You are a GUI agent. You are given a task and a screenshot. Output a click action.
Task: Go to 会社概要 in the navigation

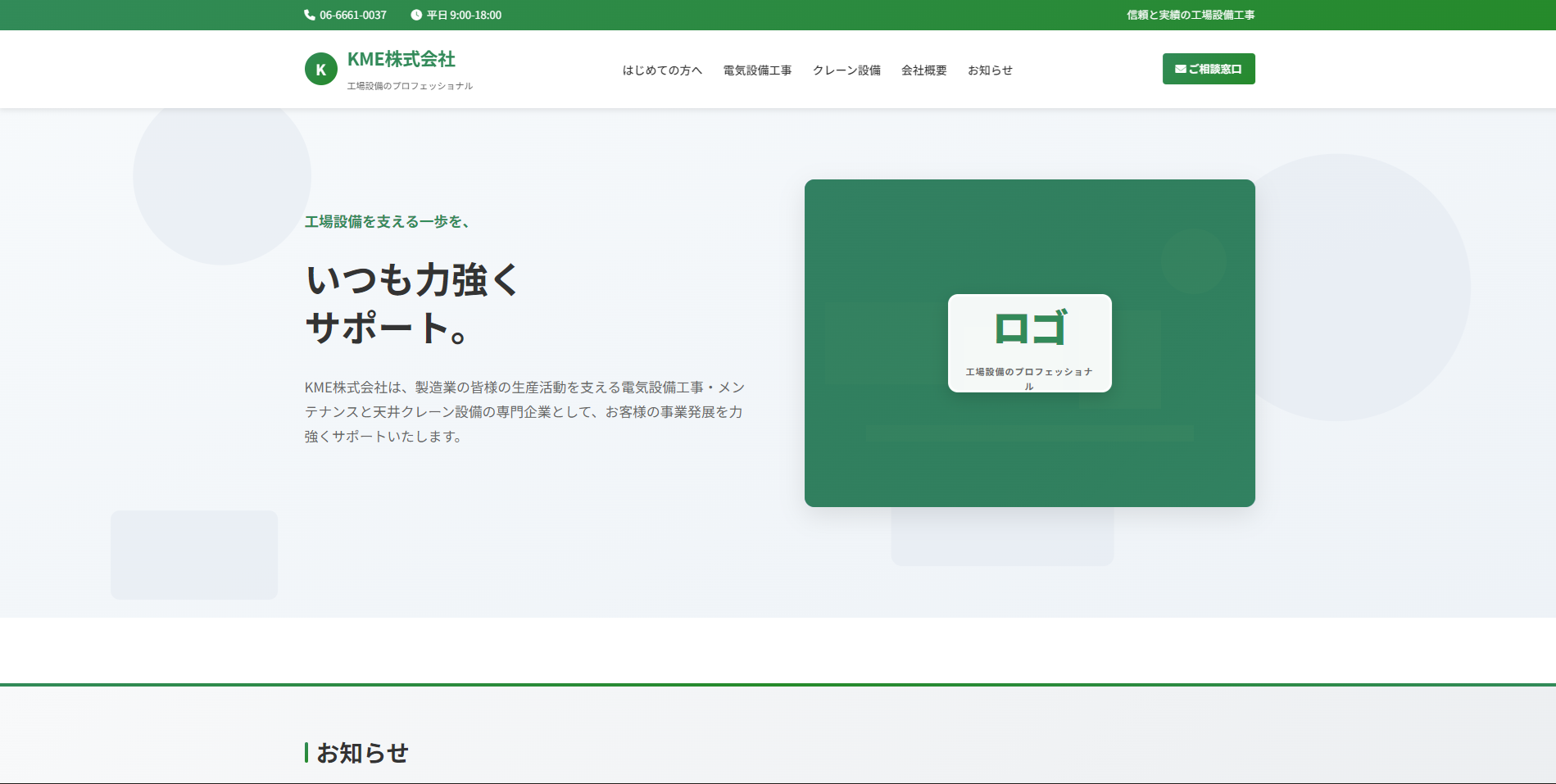point(924,70)
